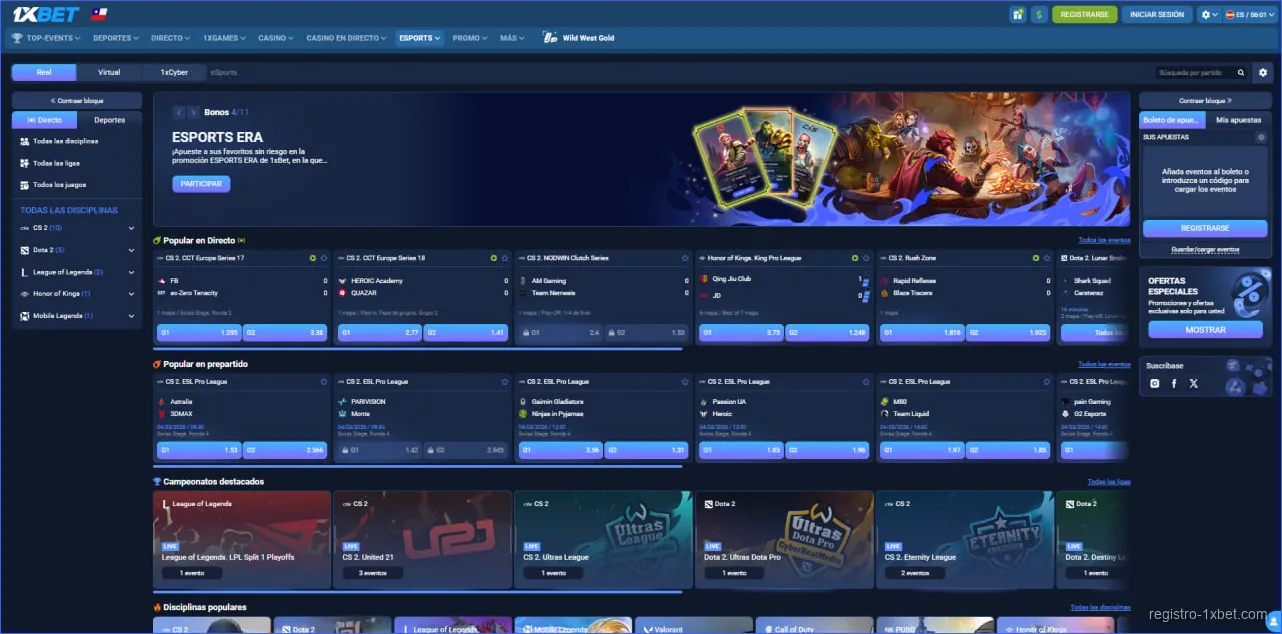1282x634 pixels.
Task: Favorite the Astralis vs 3DMAX match
Action: coord(323,382)
